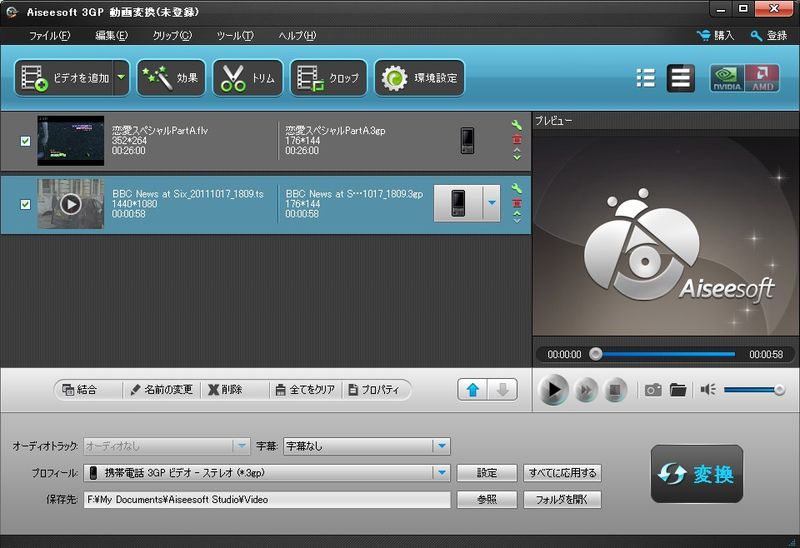Screen dimensions: 800x548
Task: Click the ビデオを追加 (Add Video) button
Action: pyautogui.click(x=64, y=78)
